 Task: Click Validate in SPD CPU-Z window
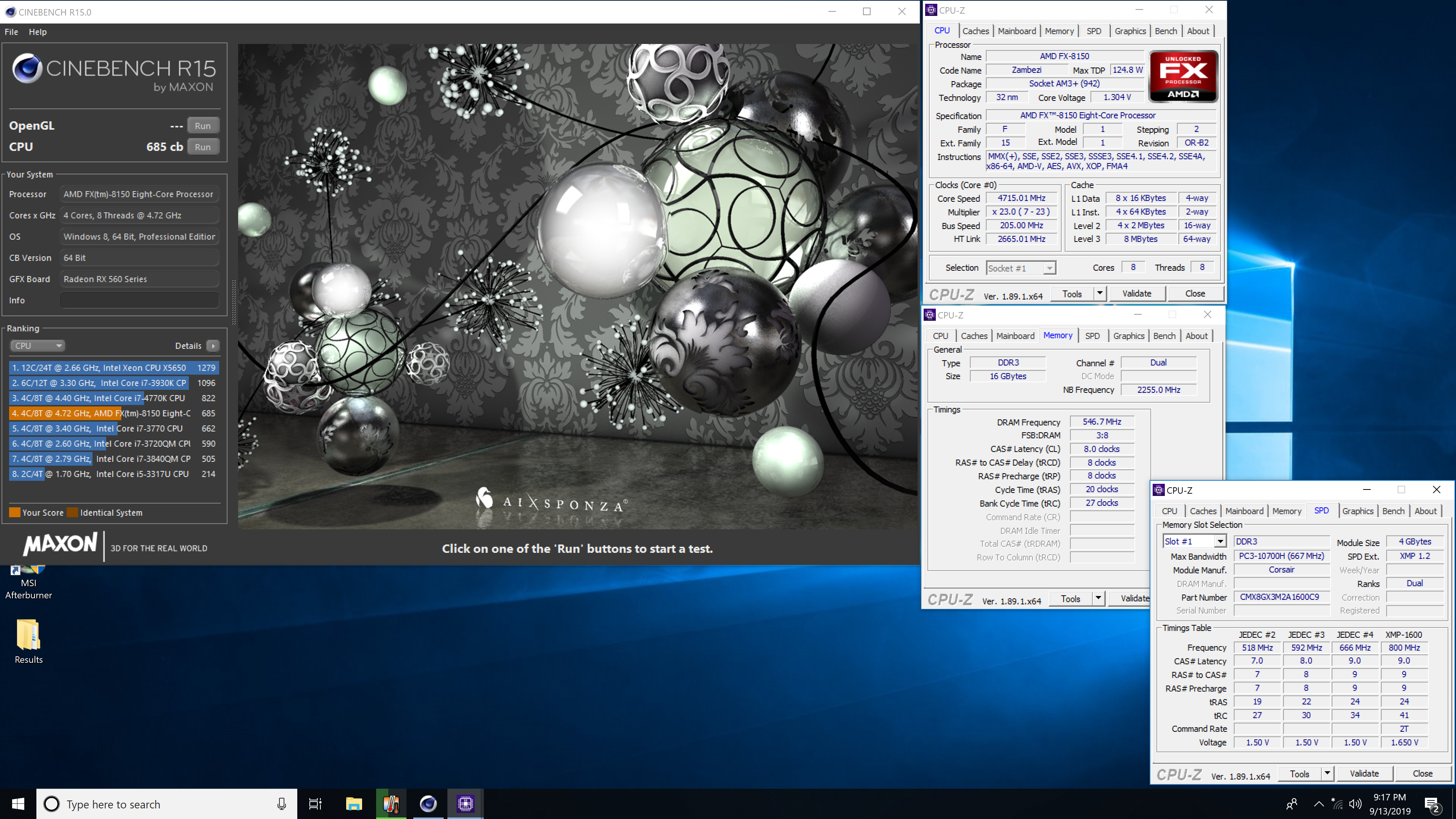[1364, 774]
